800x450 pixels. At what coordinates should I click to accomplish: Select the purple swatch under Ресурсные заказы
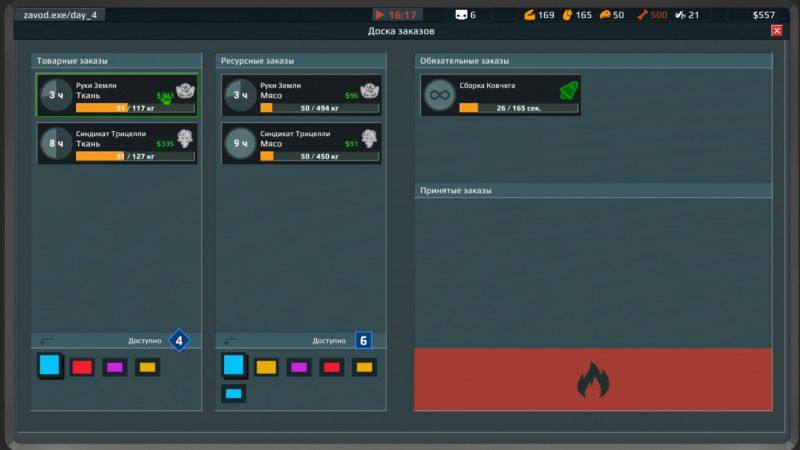click(298, 367)
